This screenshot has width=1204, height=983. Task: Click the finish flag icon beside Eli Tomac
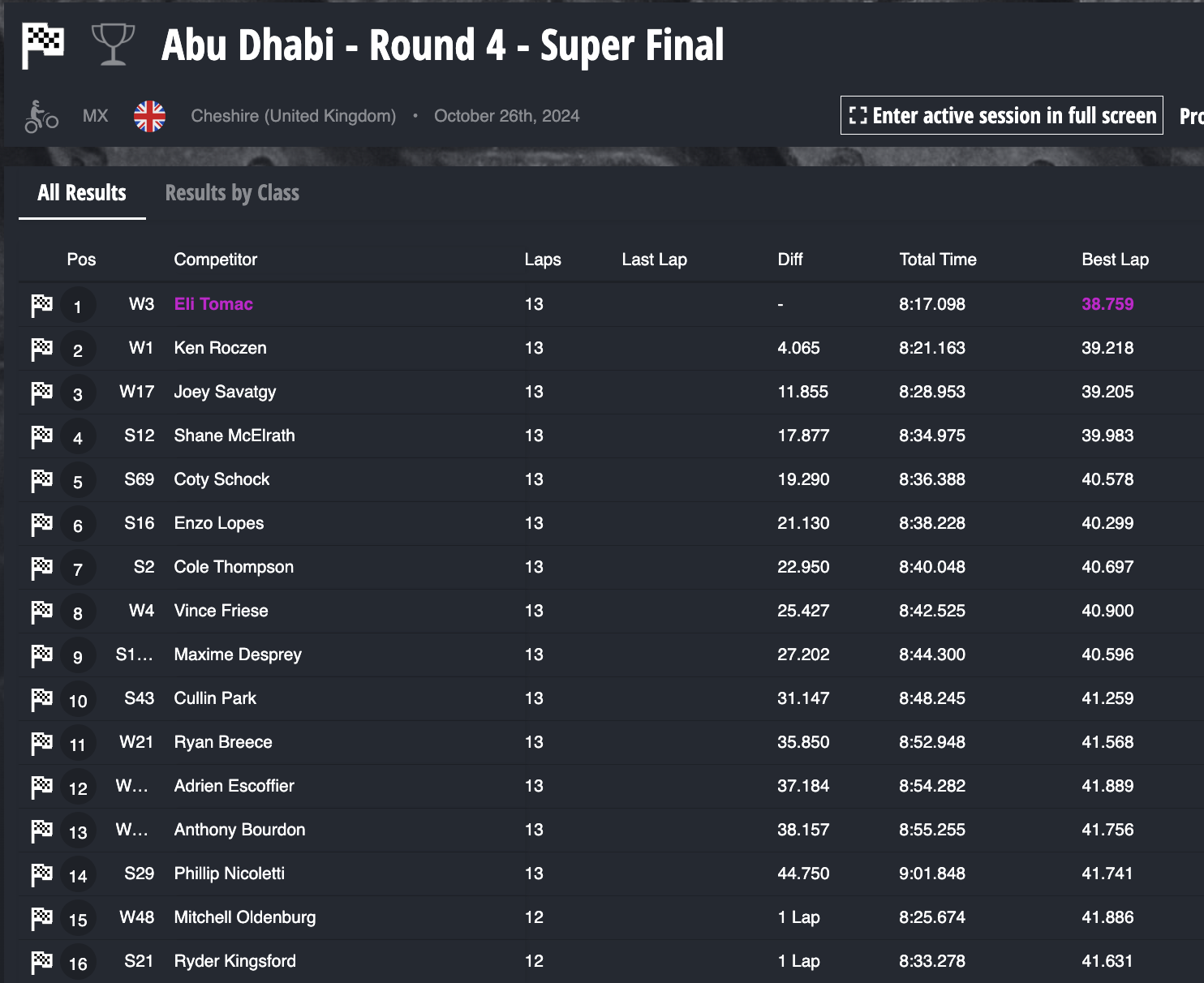pyautogui.click(x=41, y=305)
